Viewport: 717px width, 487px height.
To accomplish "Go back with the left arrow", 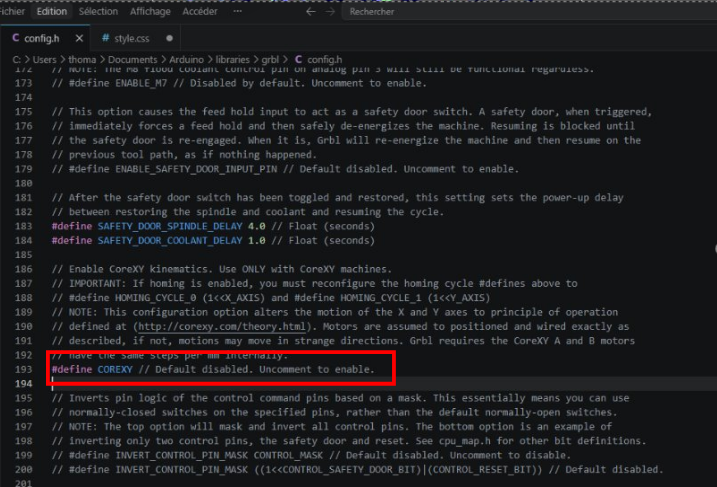I will click(x=310, y=11).
